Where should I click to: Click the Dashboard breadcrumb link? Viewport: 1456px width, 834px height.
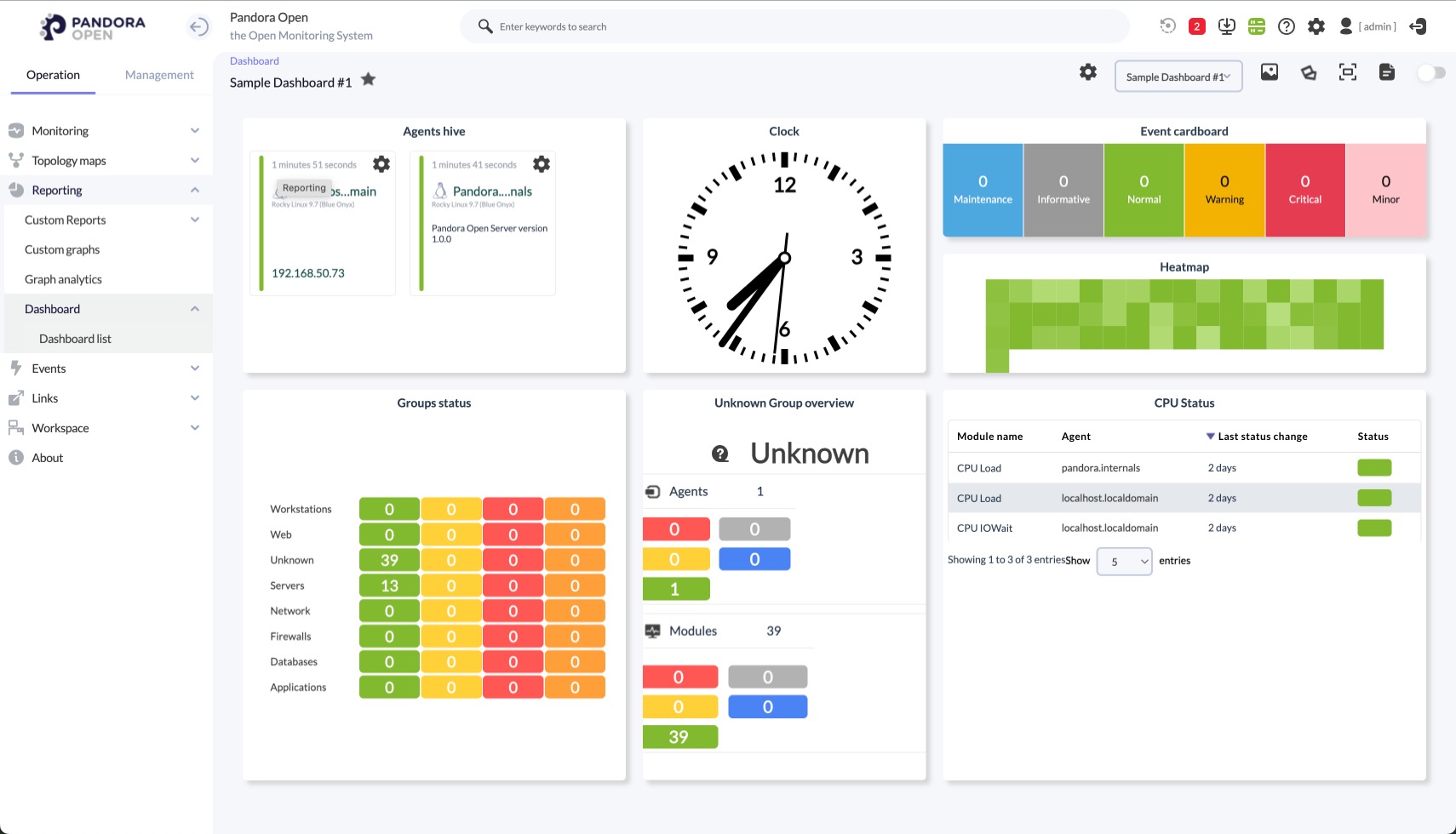(x=254, y=61)
